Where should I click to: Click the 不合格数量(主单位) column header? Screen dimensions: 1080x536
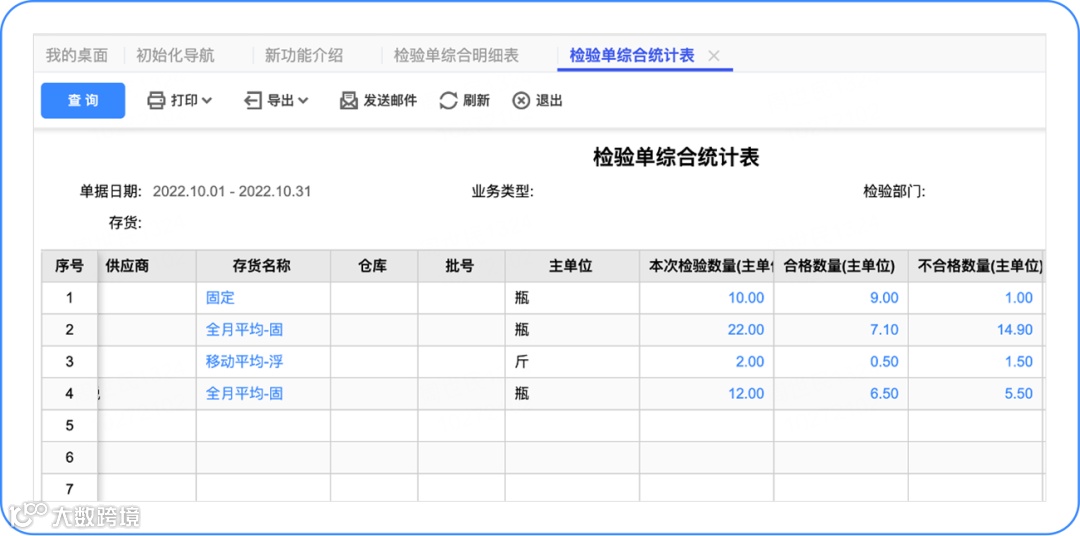click(x=975, y=266)
